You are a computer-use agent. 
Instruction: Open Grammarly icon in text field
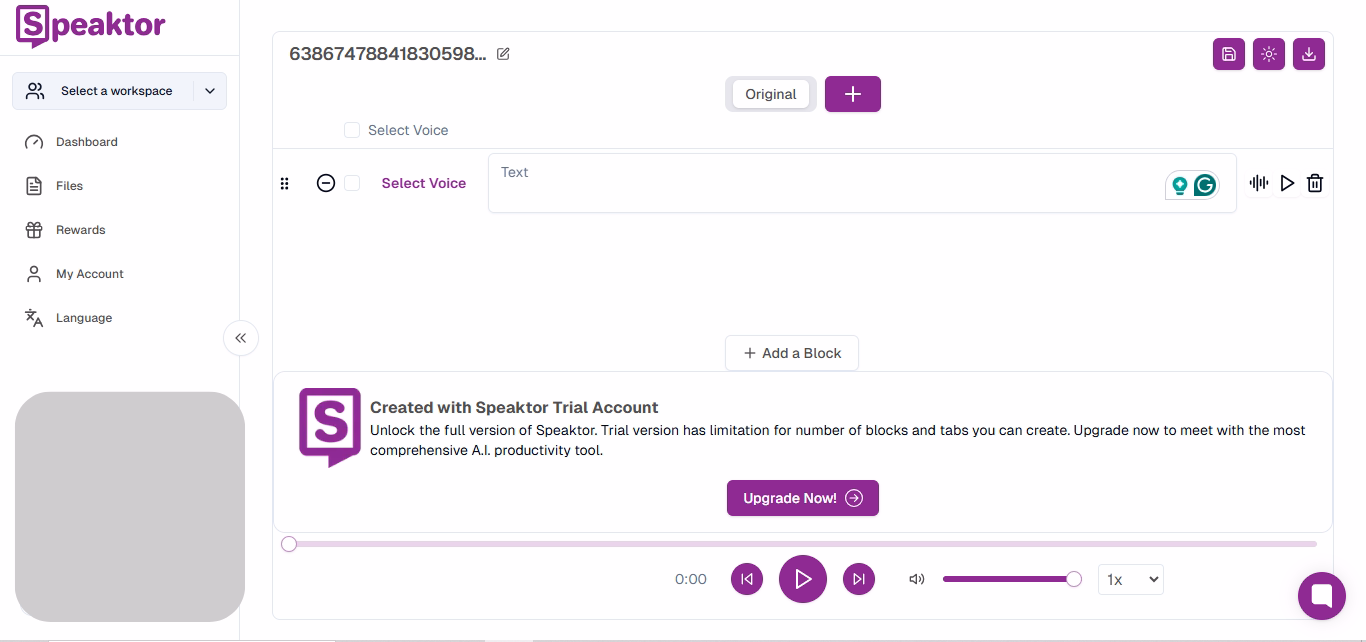click(1205, 185)
